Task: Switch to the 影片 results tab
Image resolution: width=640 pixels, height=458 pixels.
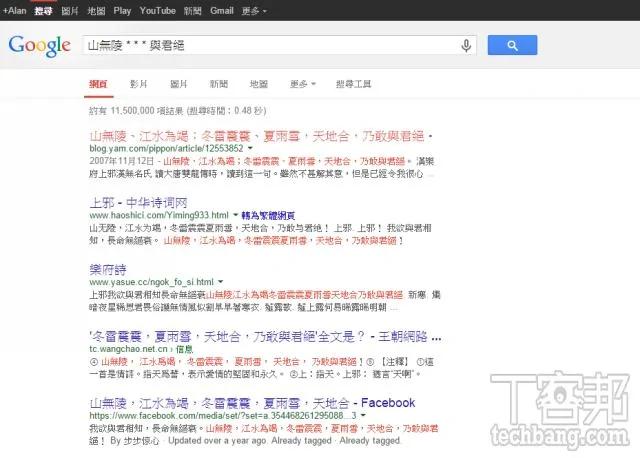Action: click(x=138, y=84)
